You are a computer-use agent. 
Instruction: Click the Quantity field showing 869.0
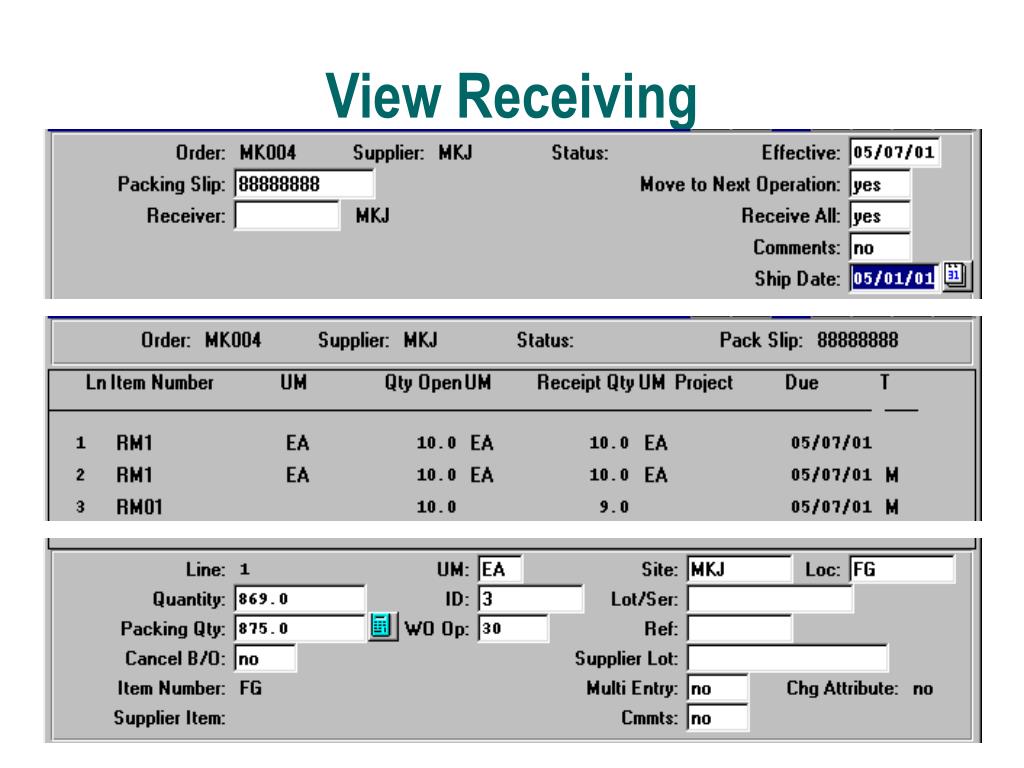coord(299,599)
